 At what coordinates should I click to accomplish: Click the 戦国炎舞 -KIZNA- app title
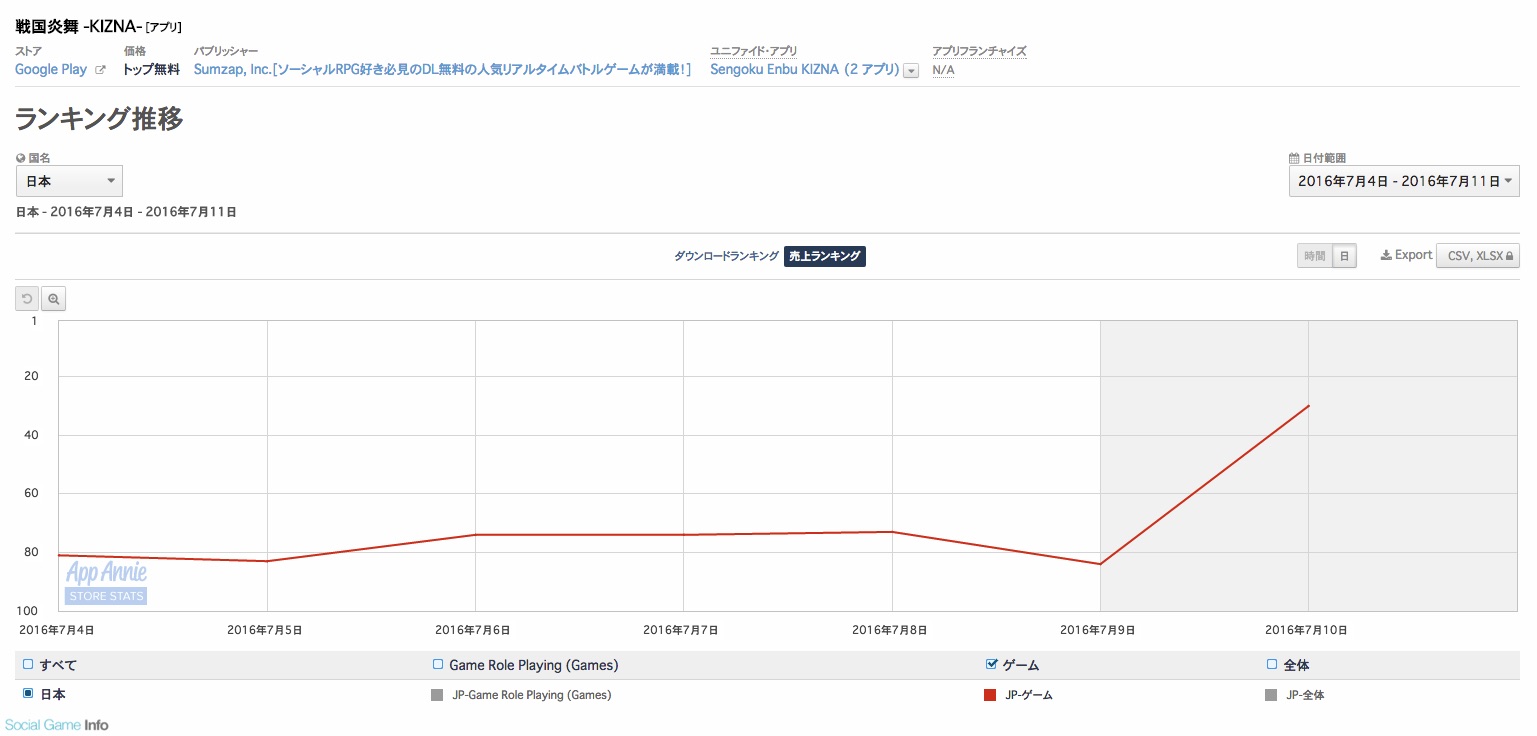pos(79,27)
